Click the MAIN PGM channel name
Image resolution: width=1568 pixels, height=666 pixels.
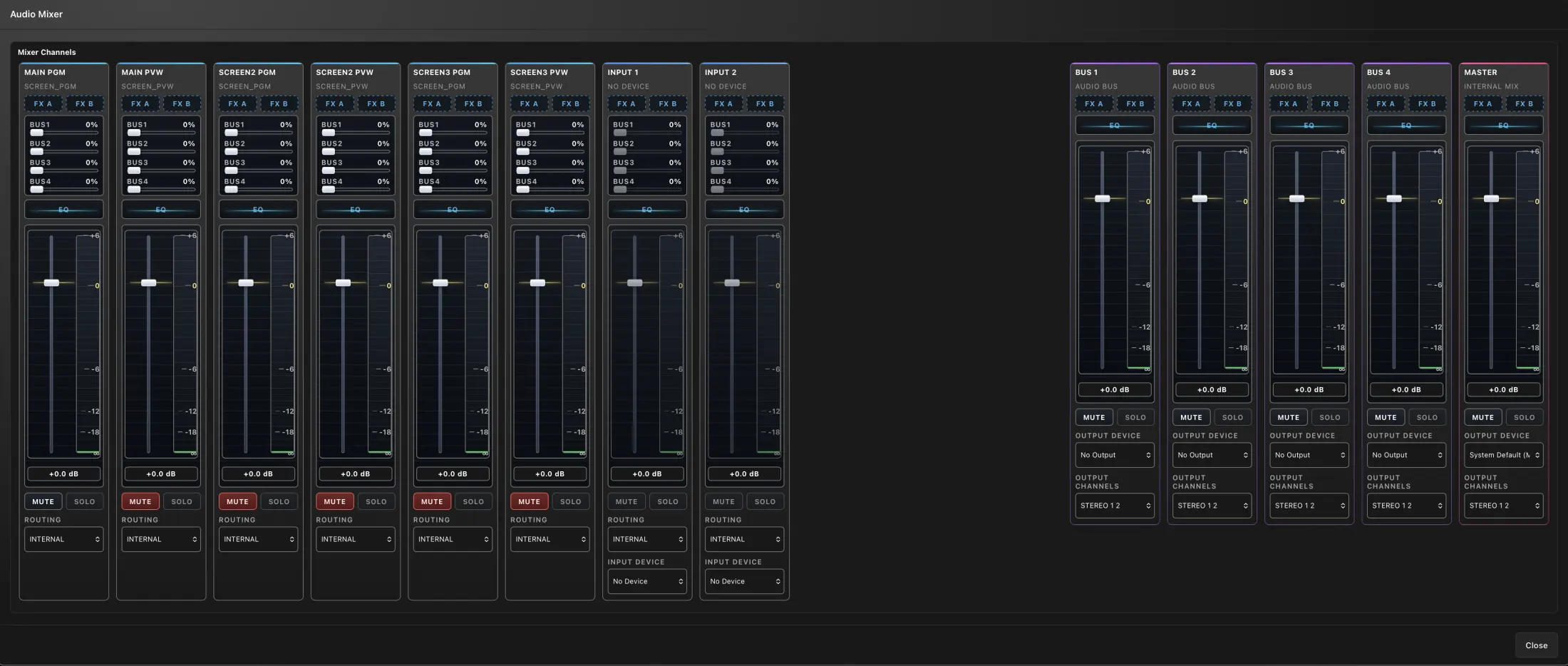click(x=45, y=72)
